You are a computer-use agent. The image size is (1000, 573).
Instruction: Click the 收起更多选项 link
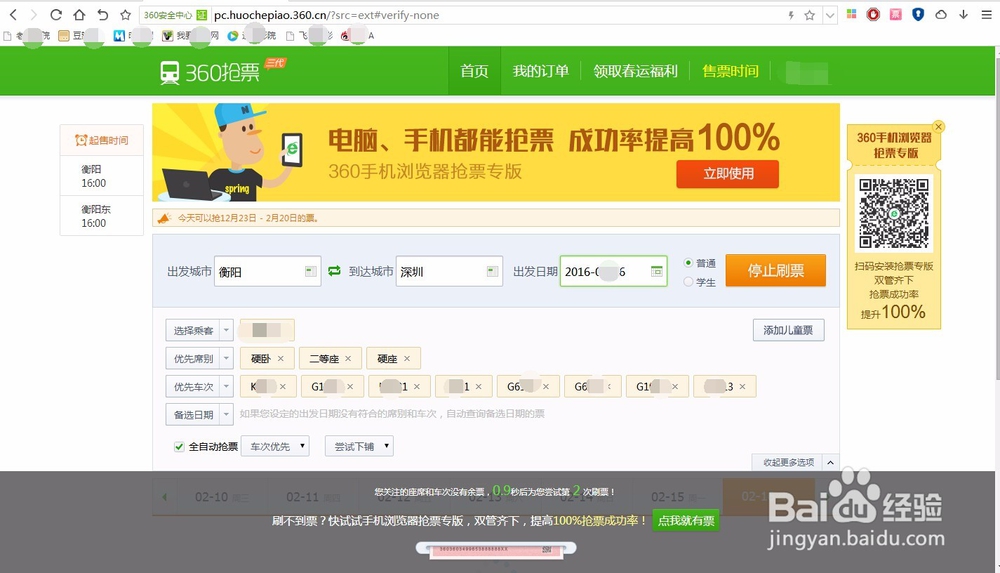pyautogui.click(x=789, y=462)
